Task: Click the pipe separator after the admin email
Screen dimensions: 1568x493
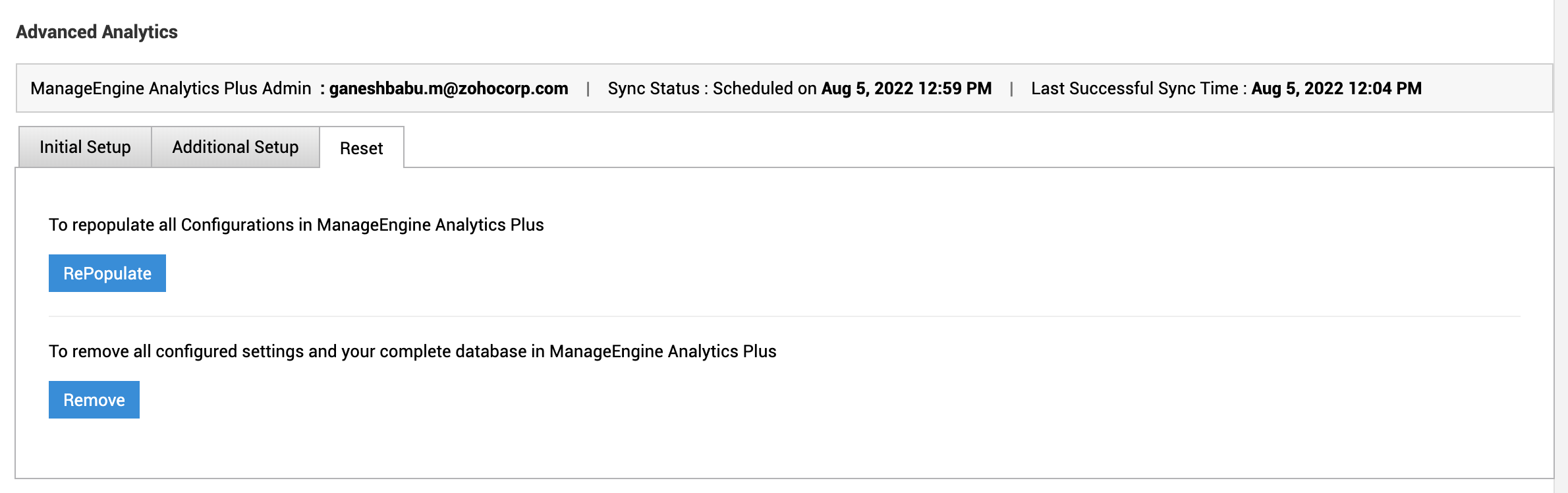Action: coord(588,89)
